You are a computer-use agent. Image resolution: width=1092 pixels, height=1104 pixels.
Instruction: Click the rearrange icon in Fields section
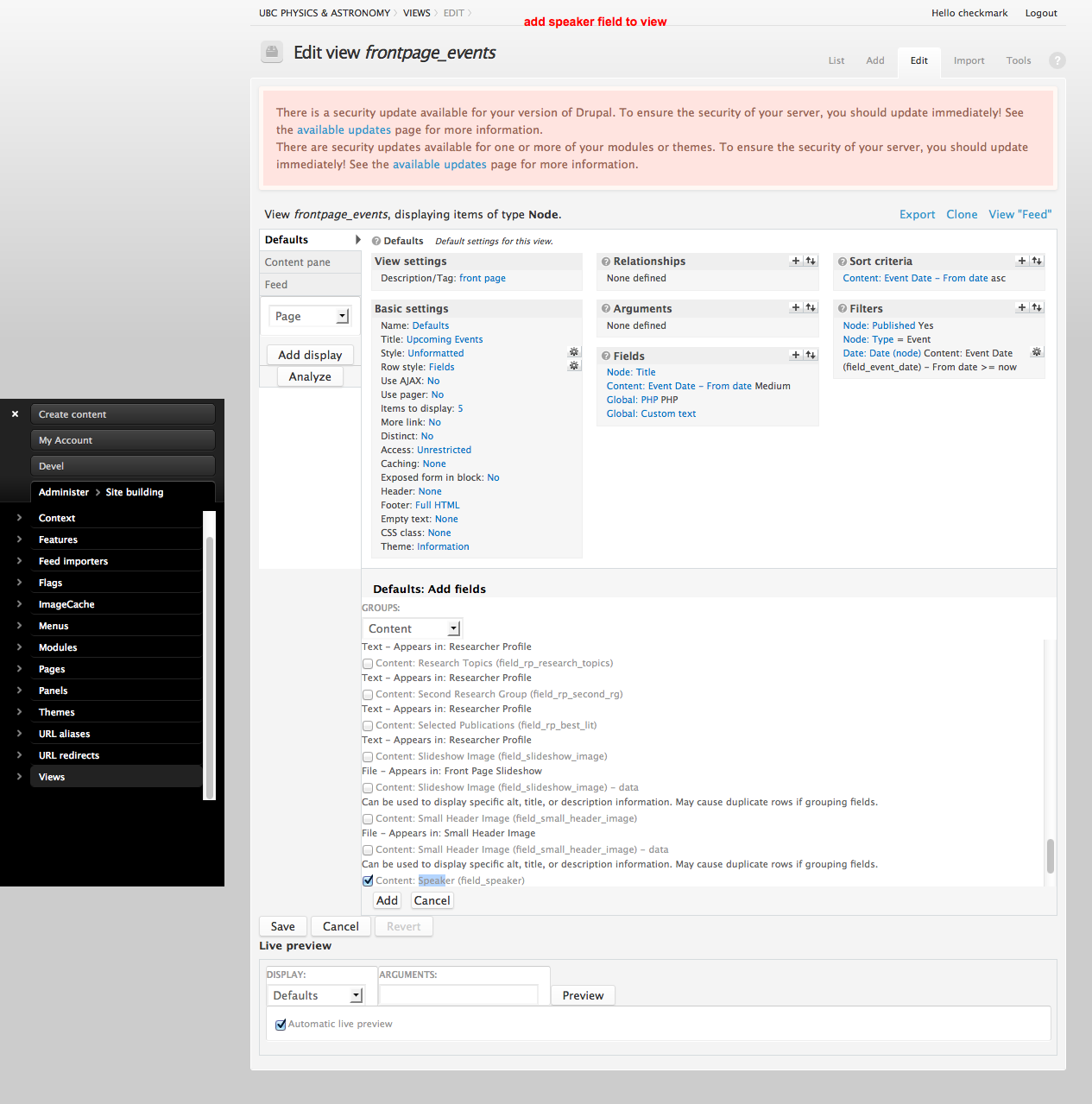[811, 356]
